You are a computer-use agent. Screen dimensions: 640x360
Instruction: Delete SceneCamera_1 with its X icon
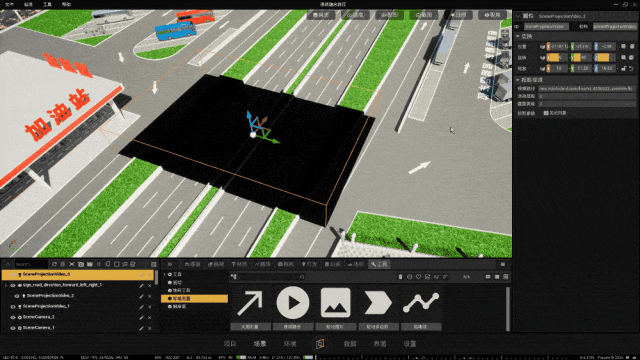click(x=150, y=328)
